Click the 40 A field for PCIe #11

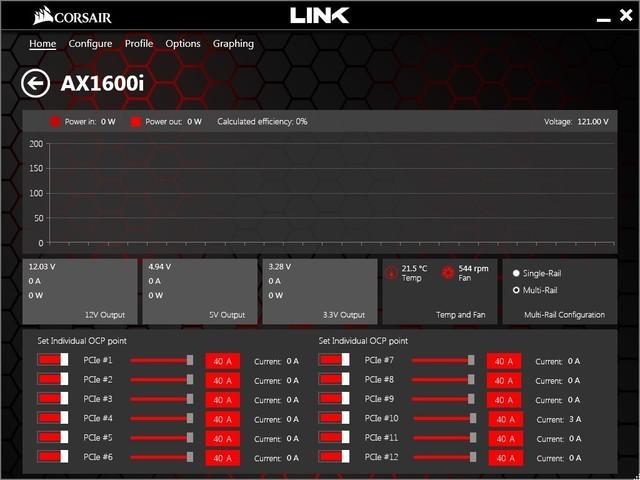(x=506, y=439)
